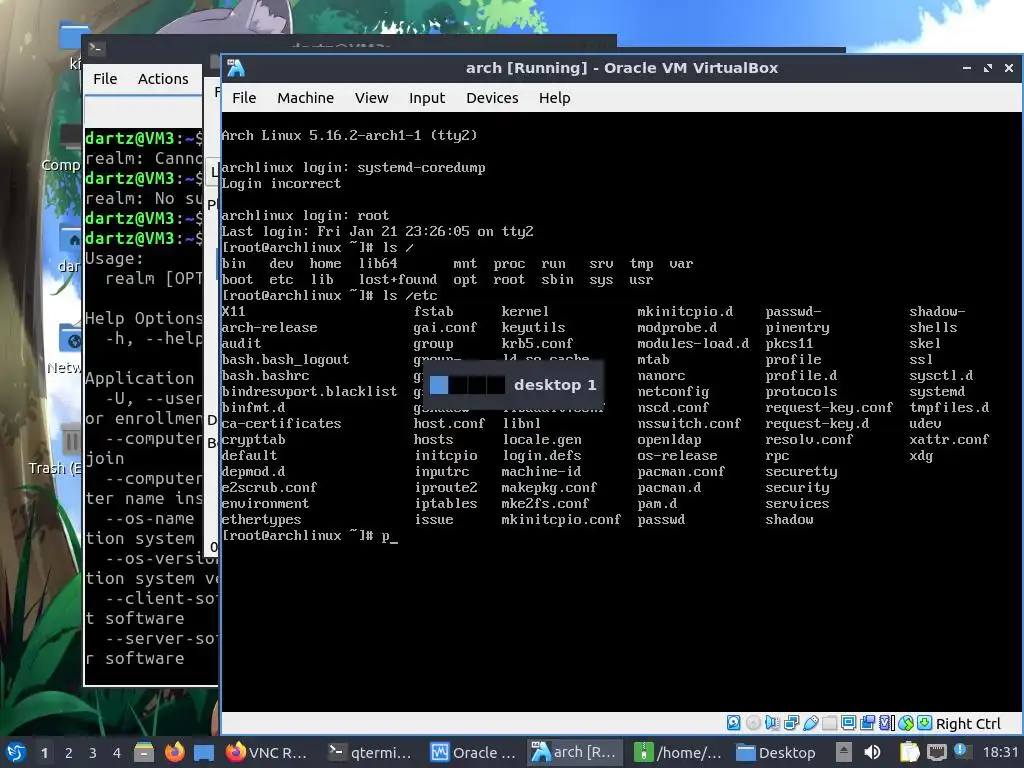Click the show desktop icon in panel

[204, 752]
